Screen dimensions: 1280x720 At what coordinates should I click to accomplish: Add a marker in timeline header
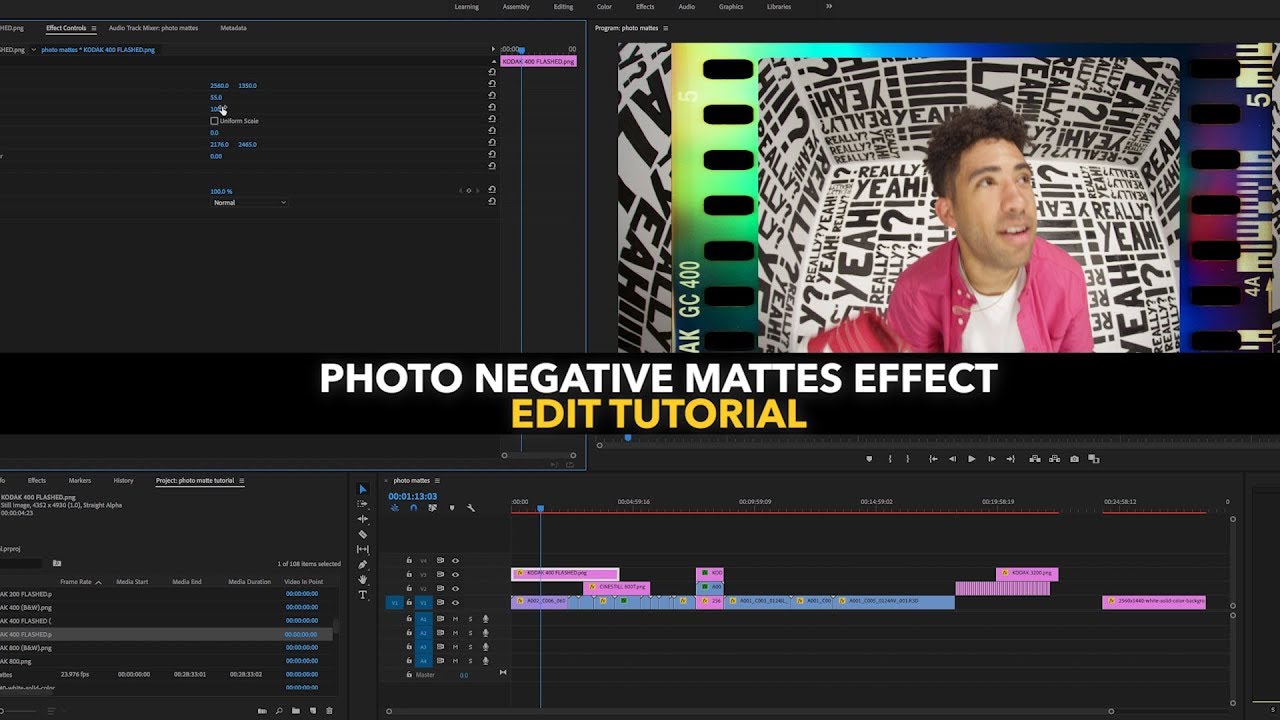451,508
